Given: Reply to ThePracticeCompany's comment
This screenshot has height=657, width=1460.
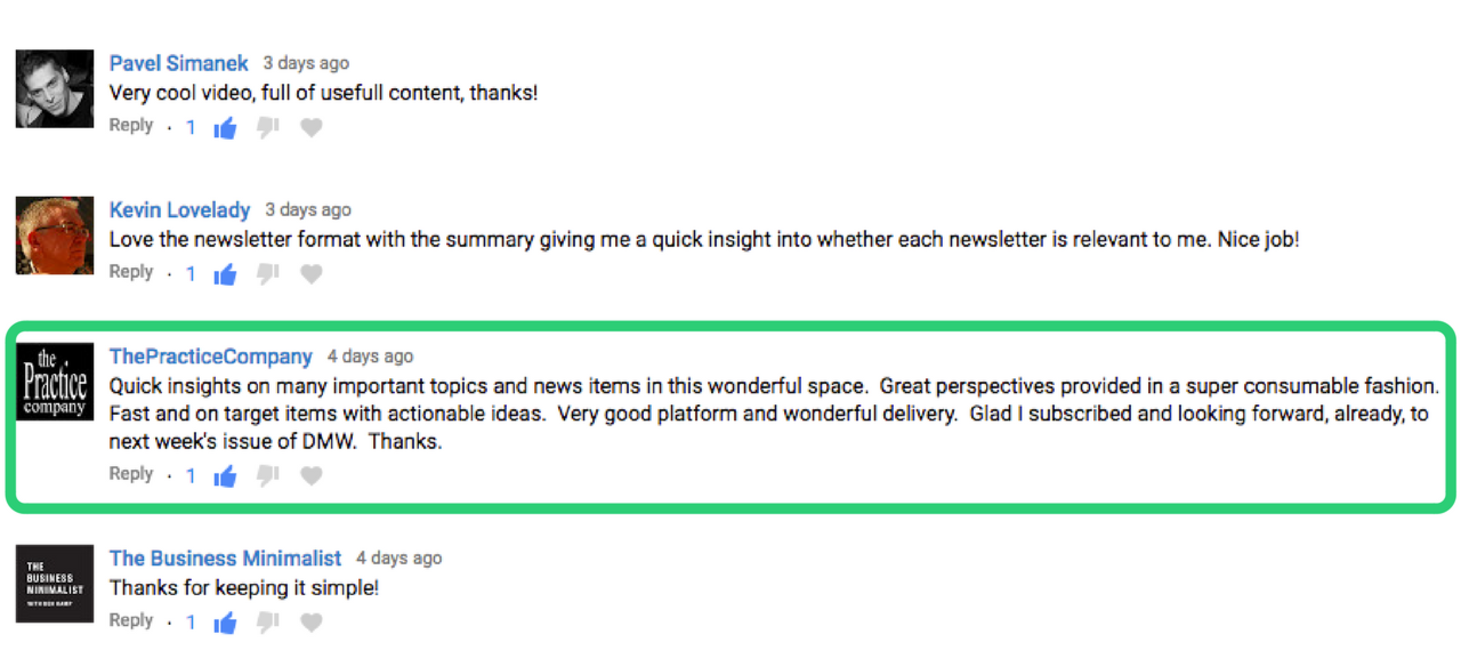Looking at the screenshot, I should tap(131, 474).
